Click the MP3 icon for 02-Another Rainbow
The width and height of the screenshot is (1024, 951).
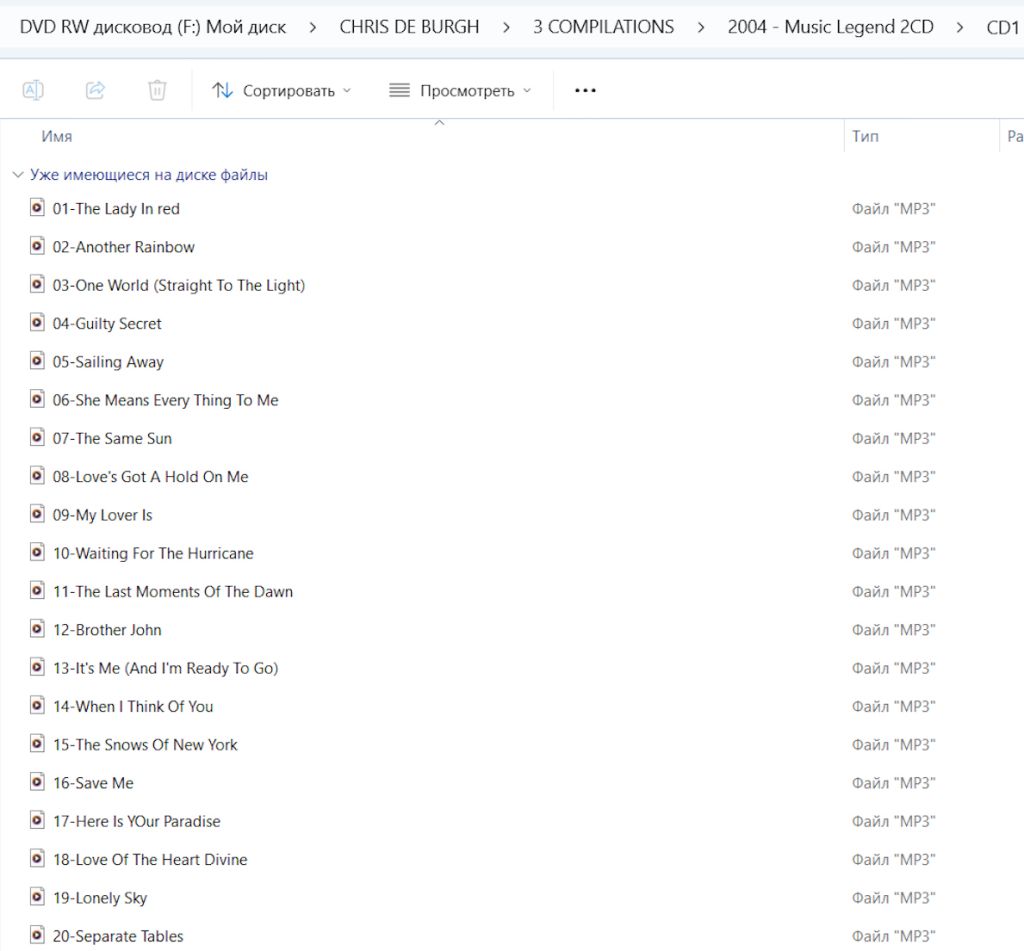pos(37,246)
